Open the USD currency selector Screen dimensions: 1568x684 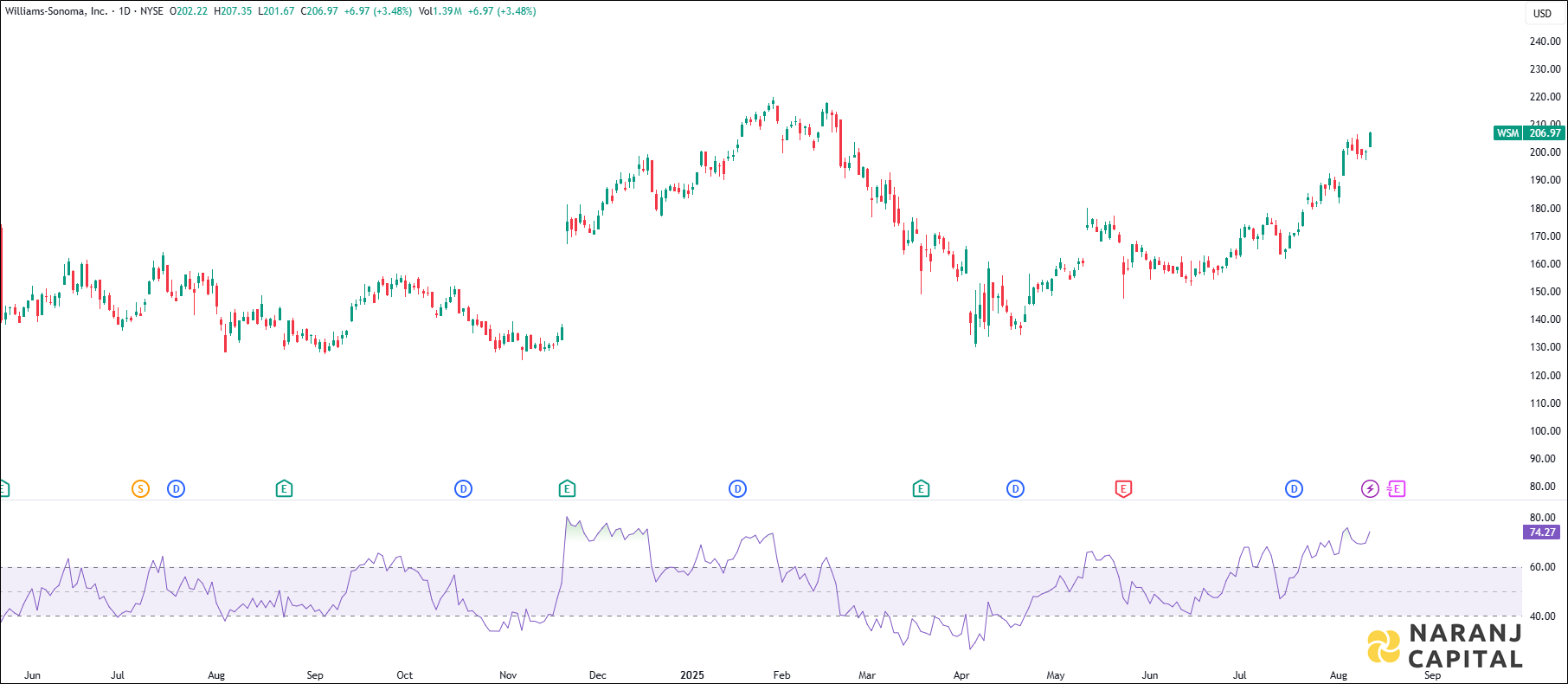[1543, 13]
